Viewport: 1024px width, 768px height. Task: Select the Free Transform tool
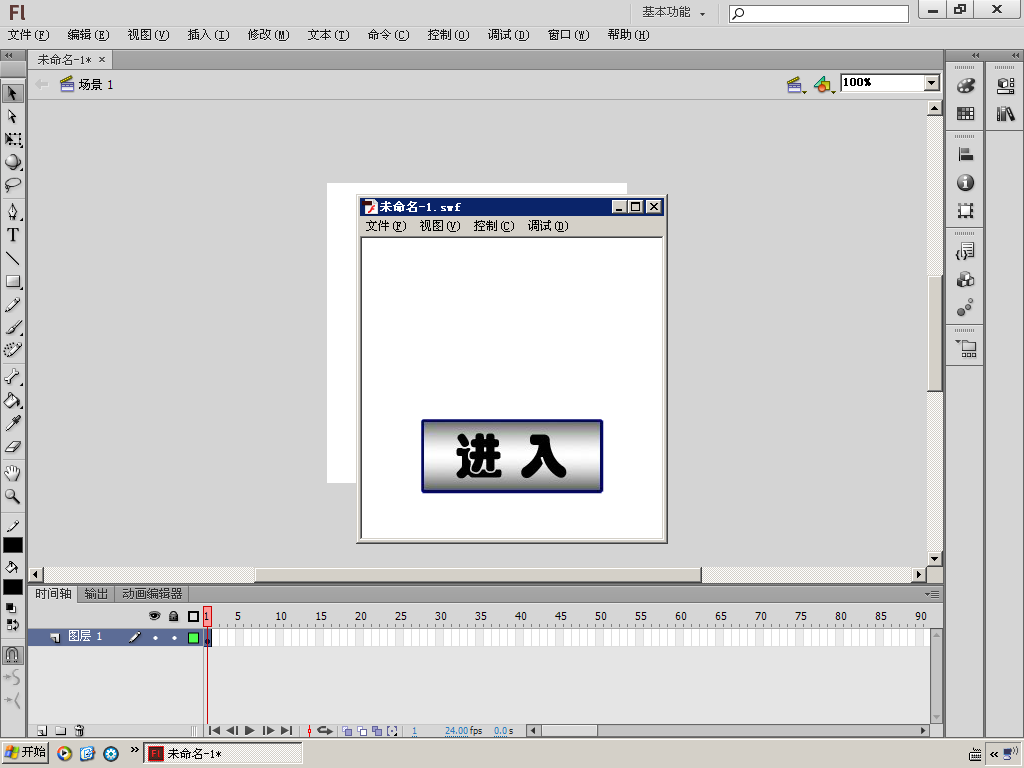click(x=12, y=139)
